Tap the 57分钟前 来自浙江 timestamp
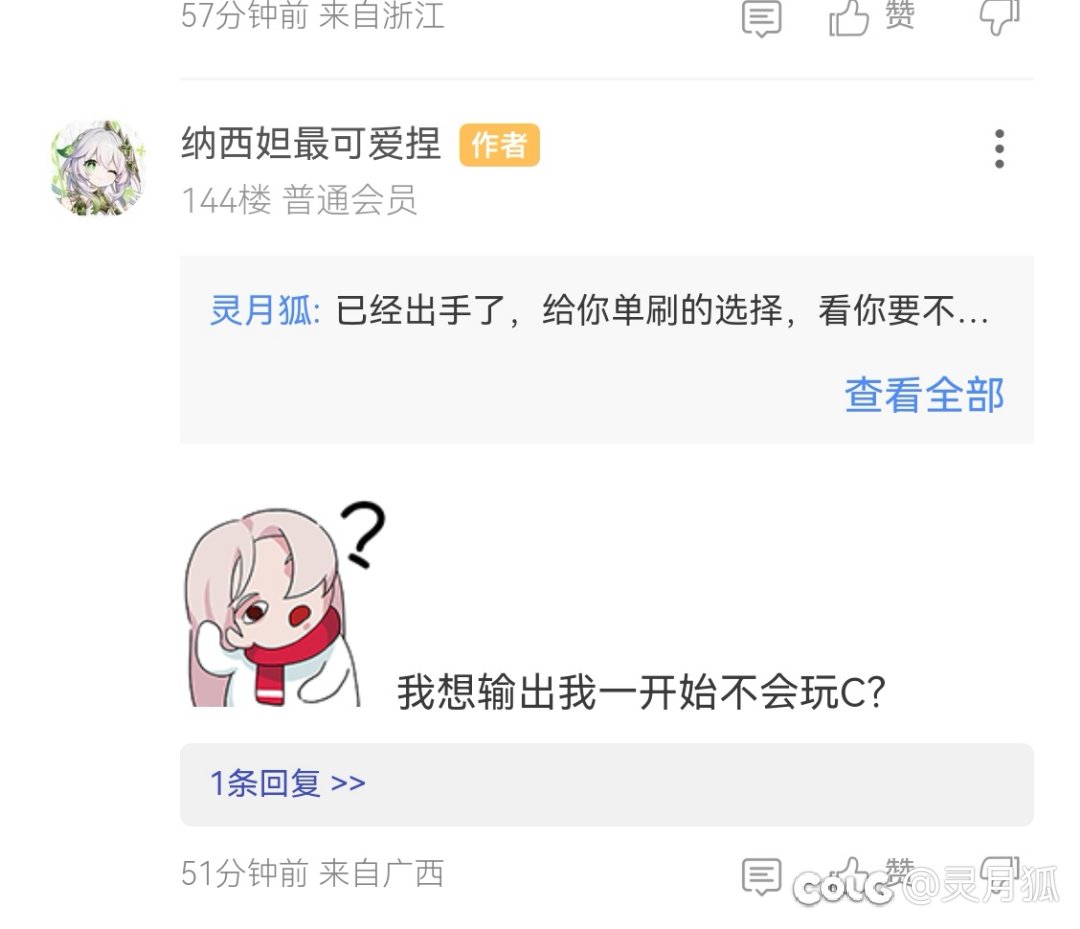 click(x=312, y=15)
